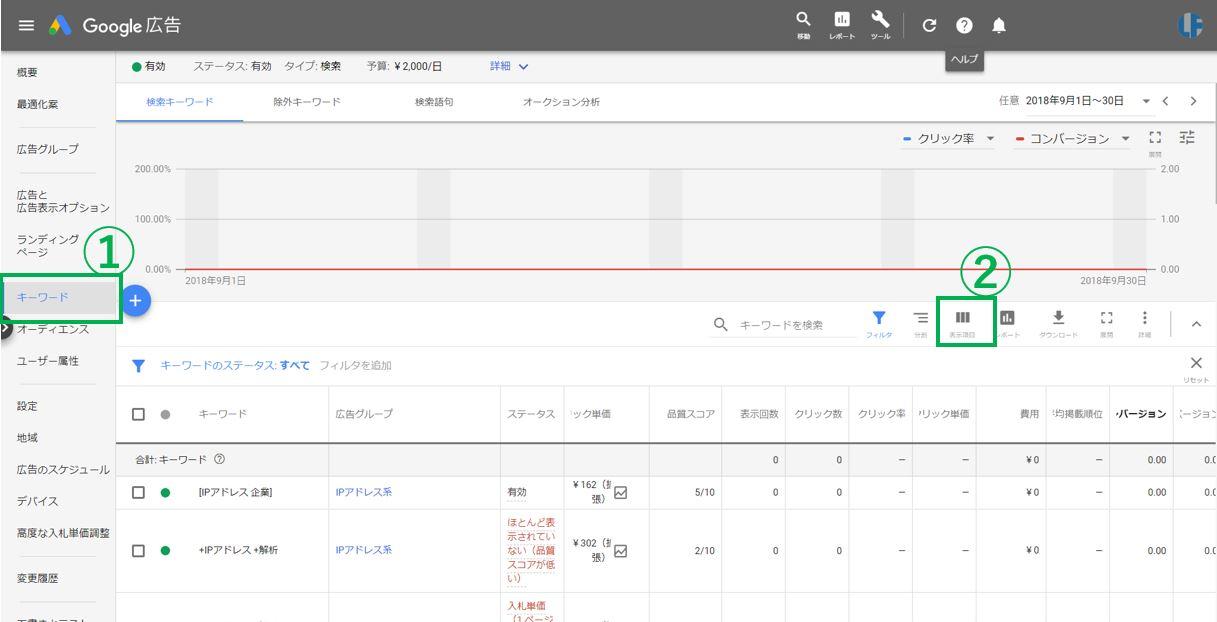Screen dimensions: 1217x622
Task: Switch to the 検索キーワード tab
Action: 180,101
